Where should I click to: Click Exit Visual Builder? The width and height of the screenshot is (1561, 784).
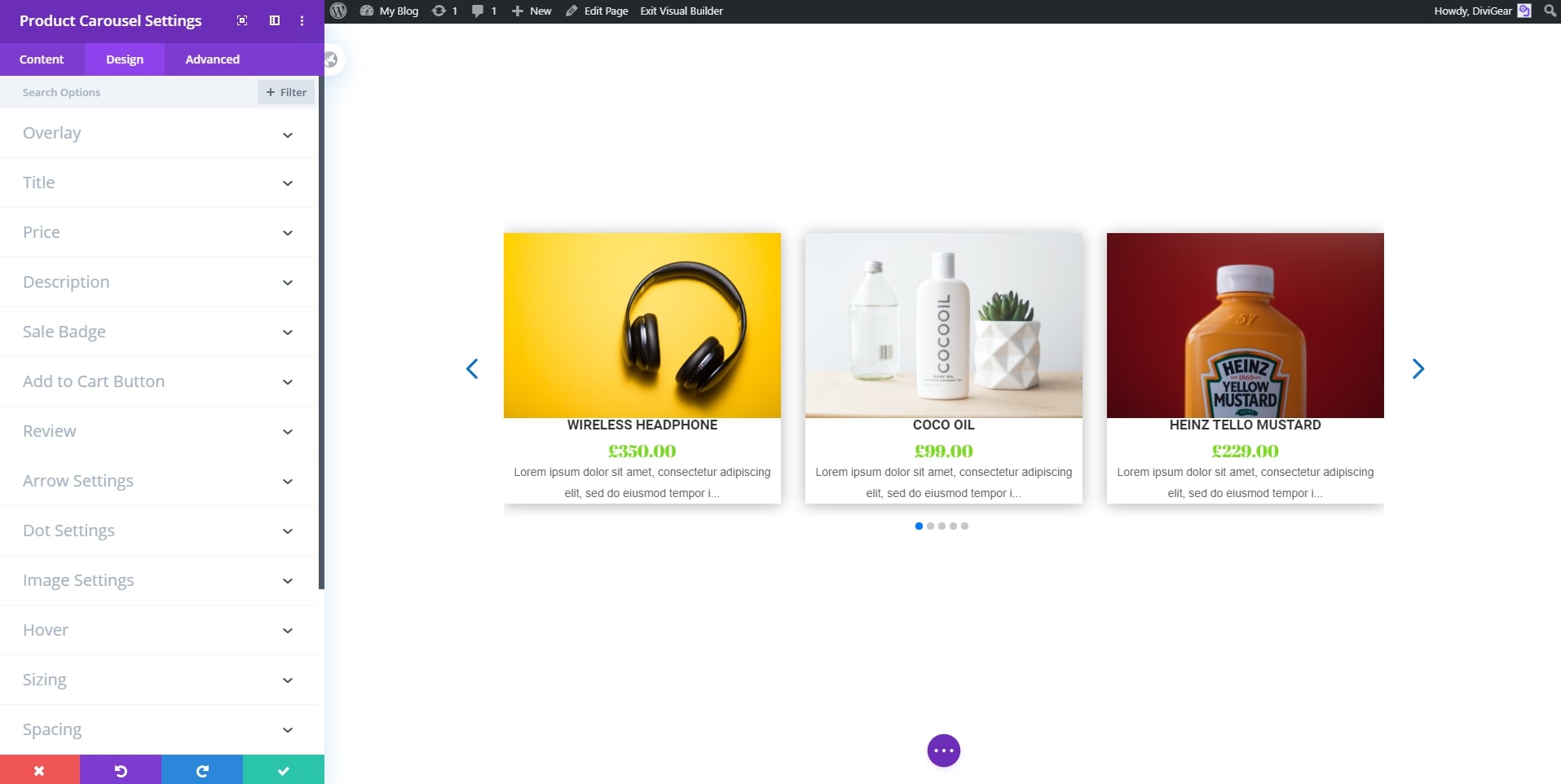click(681, 11)
